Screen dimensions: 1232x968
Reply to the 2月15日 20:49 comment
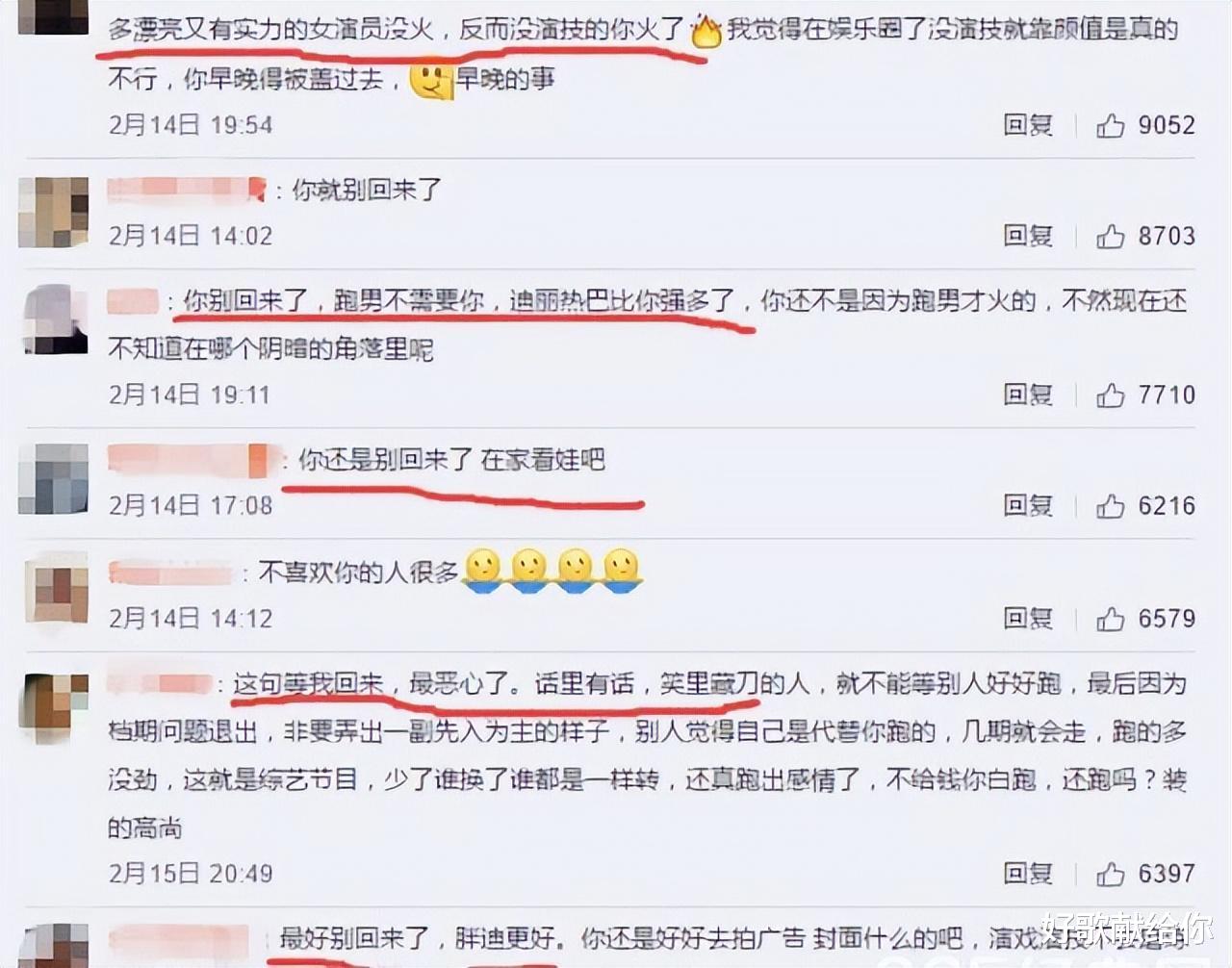point(1028,874)
